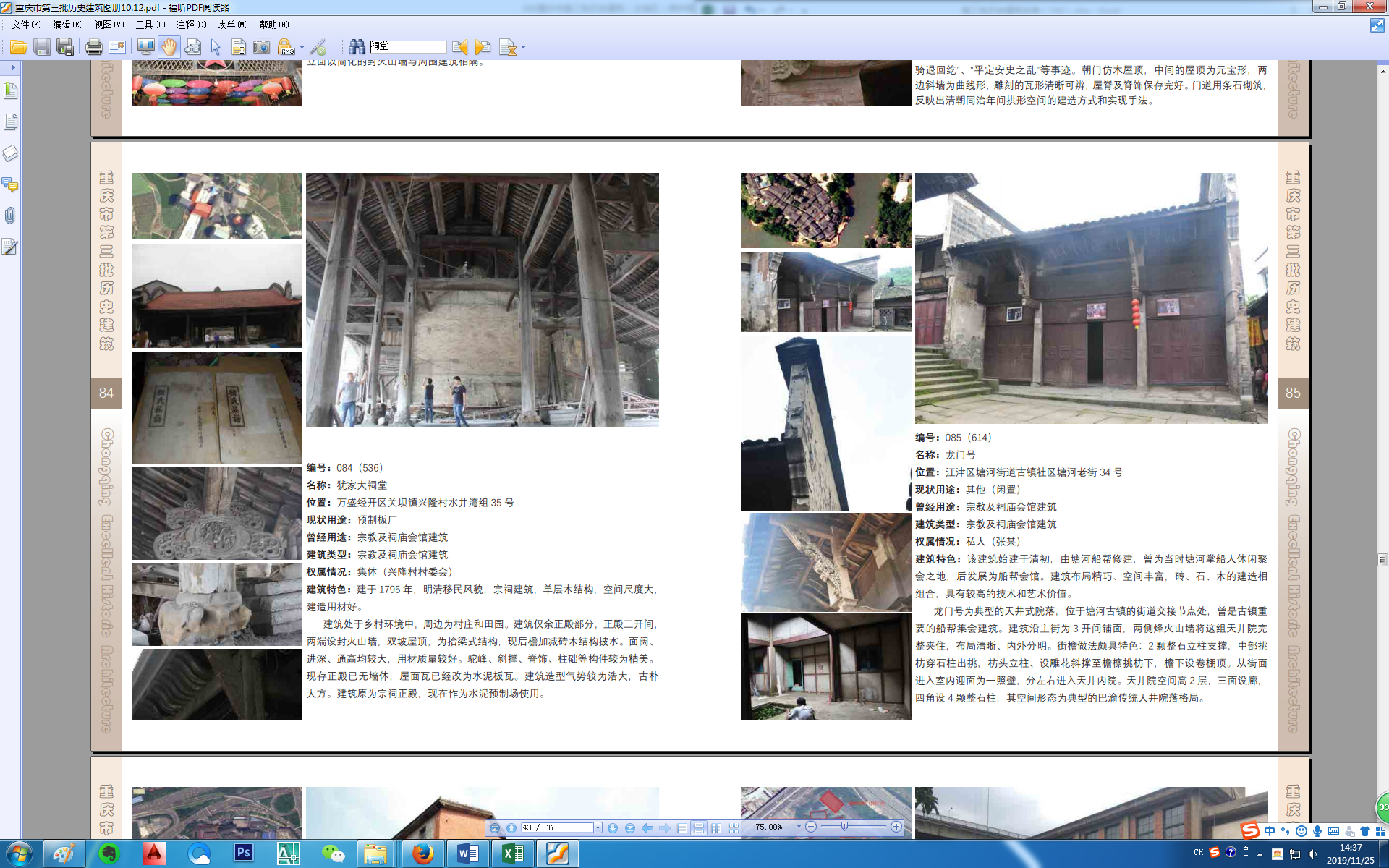Open the 工具(T) menu
1389x868 pixels.
pos(150,25)
